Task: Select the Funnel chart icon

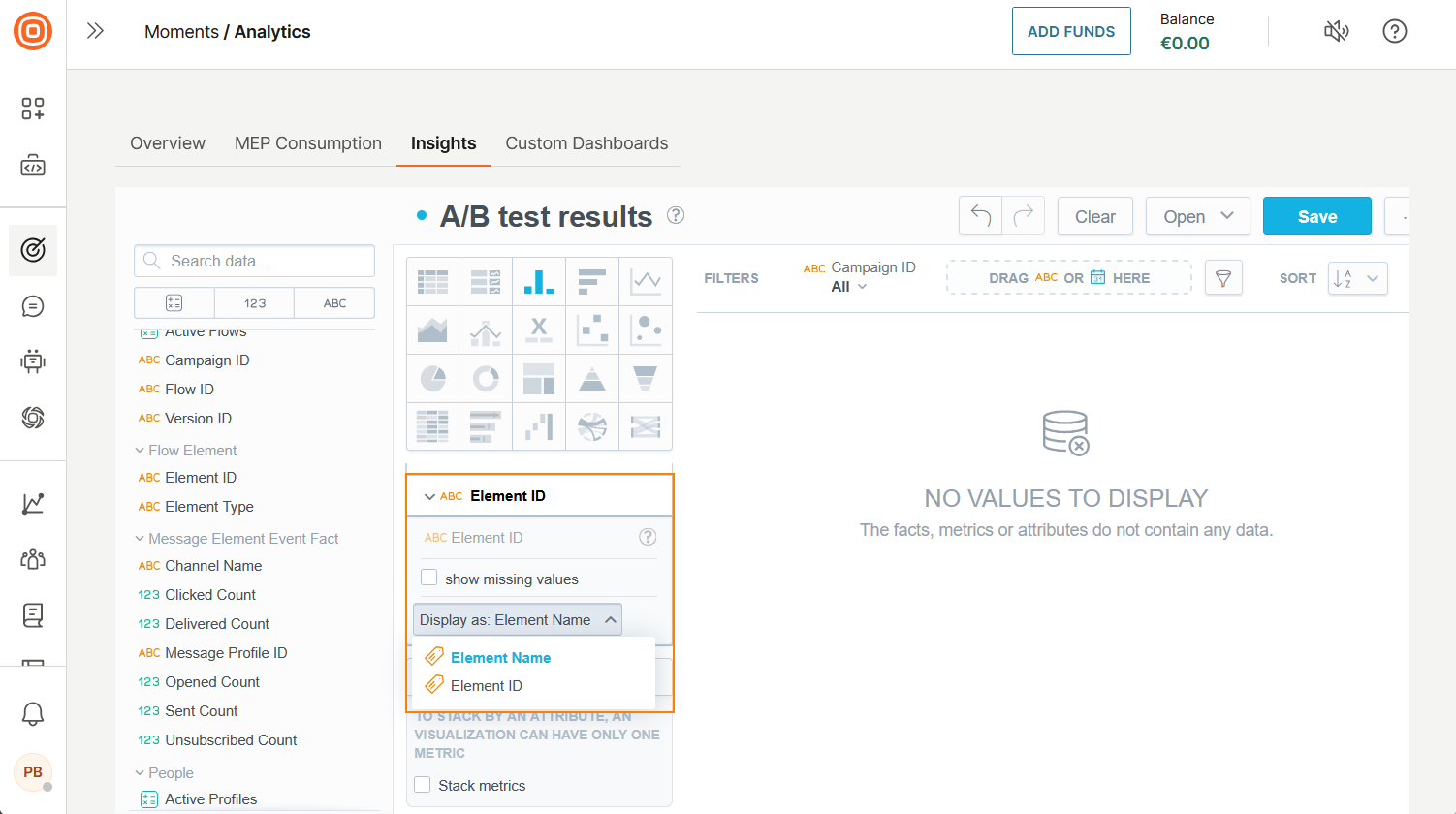Action: [646, 378]
